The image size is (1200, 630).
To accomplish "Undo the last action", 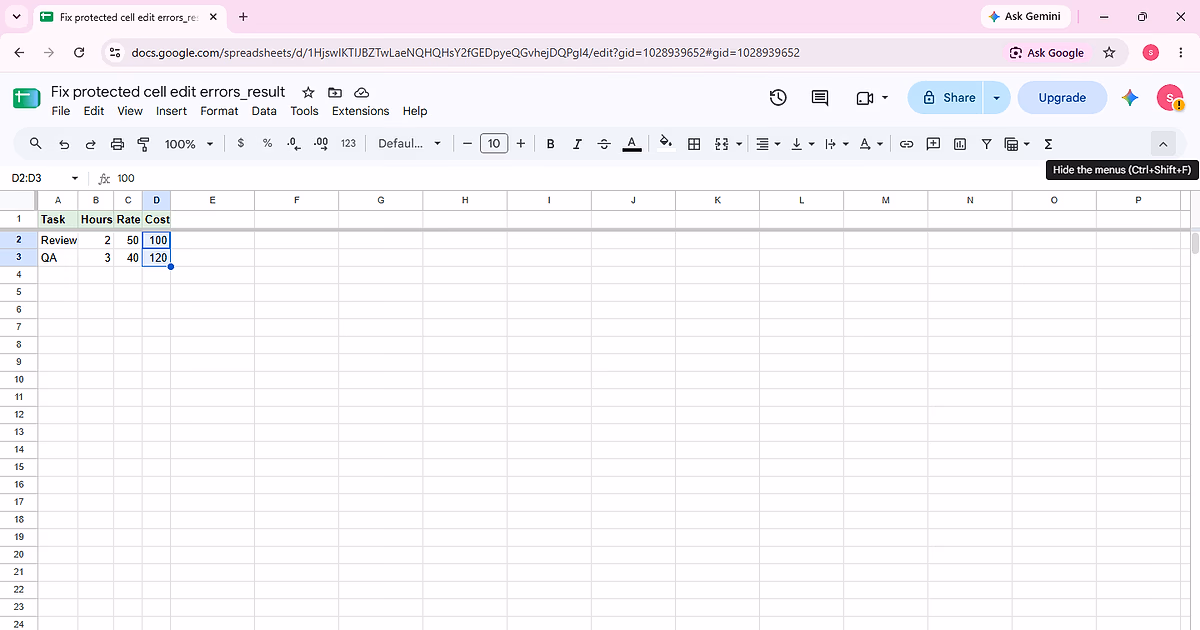I will coord(64,144).
